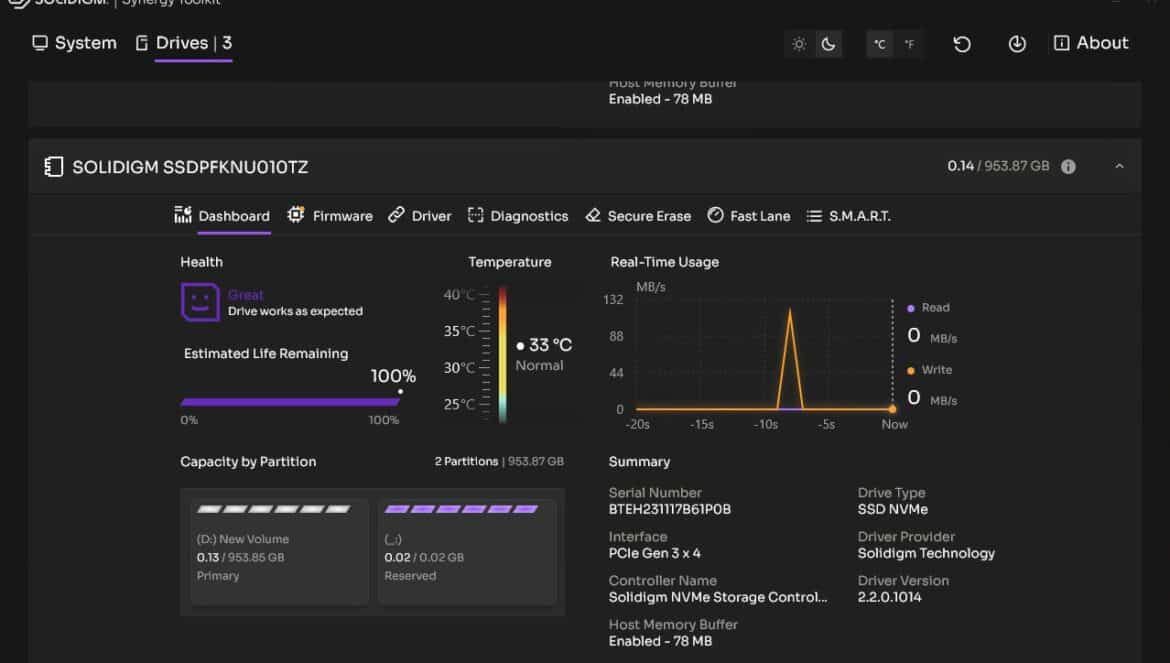Click the Read legend purple dot
Screen dimensions: 1170x663
[x=910, y=308]
